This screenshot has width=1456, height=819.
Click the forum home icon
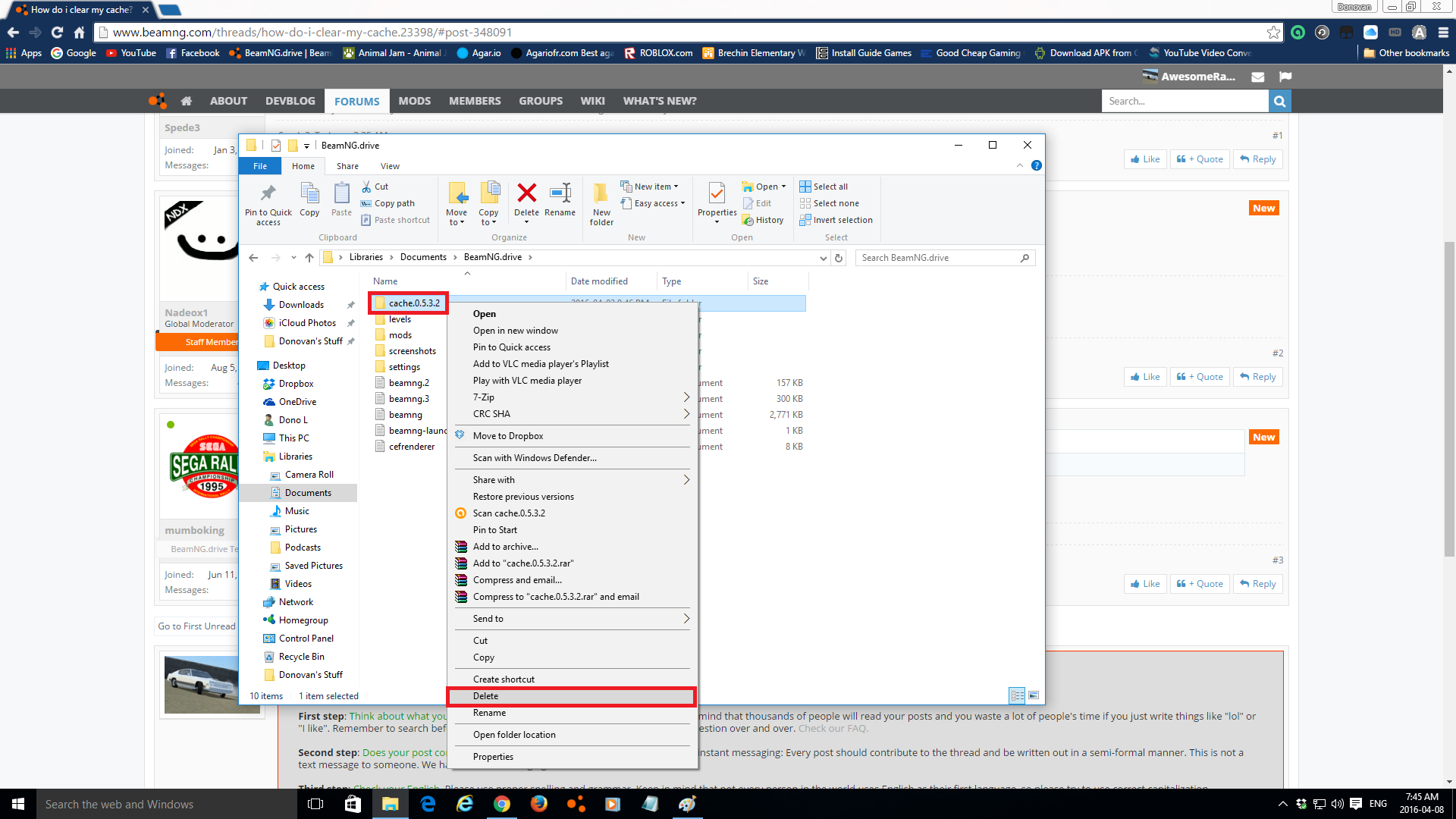click(x=187, y=101)
